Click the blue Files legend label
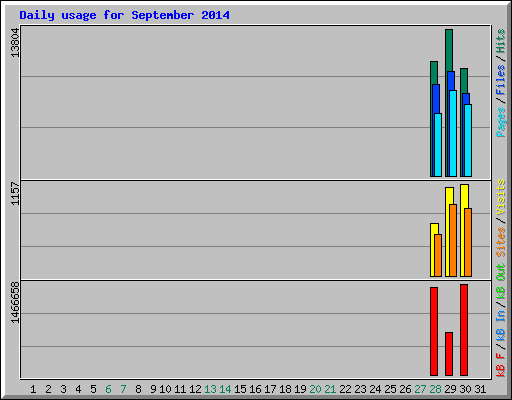The height and width of the screenshot is (400, 512). pyautogui.click(x=501, y=80)
